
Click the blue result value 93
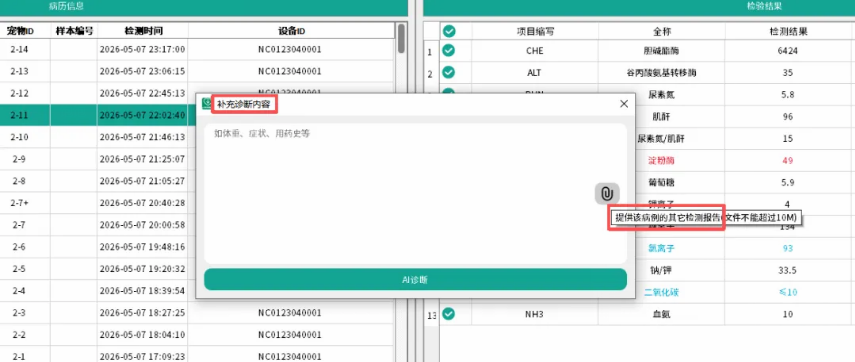tap(787, 249)
